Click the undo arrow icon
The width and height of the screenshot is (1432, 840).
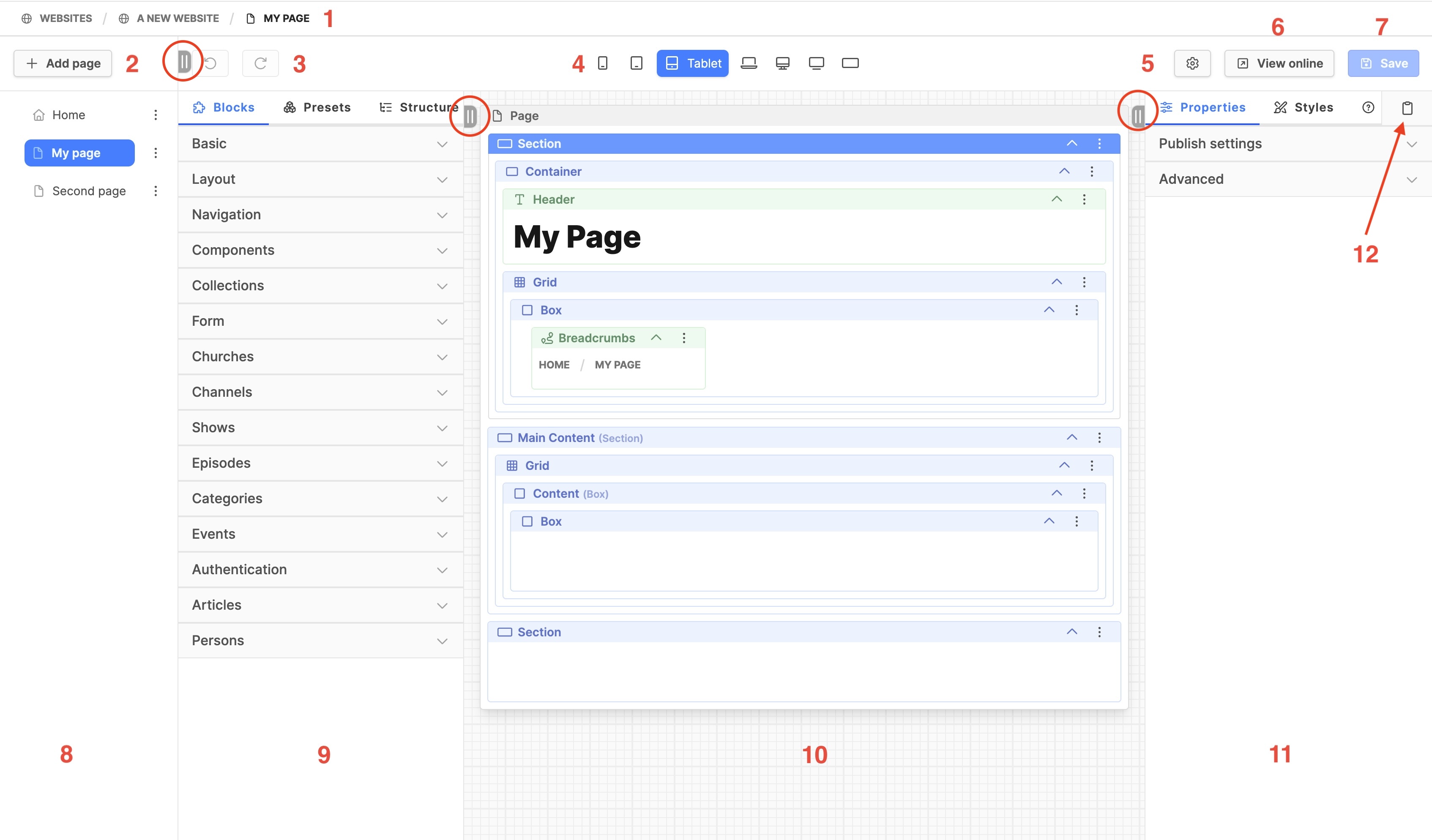point(211,63)
